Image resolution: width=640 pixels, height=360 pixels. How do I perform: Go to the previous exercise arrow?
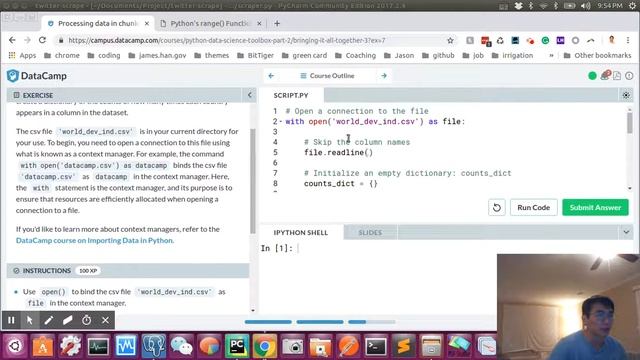(271, 76)
